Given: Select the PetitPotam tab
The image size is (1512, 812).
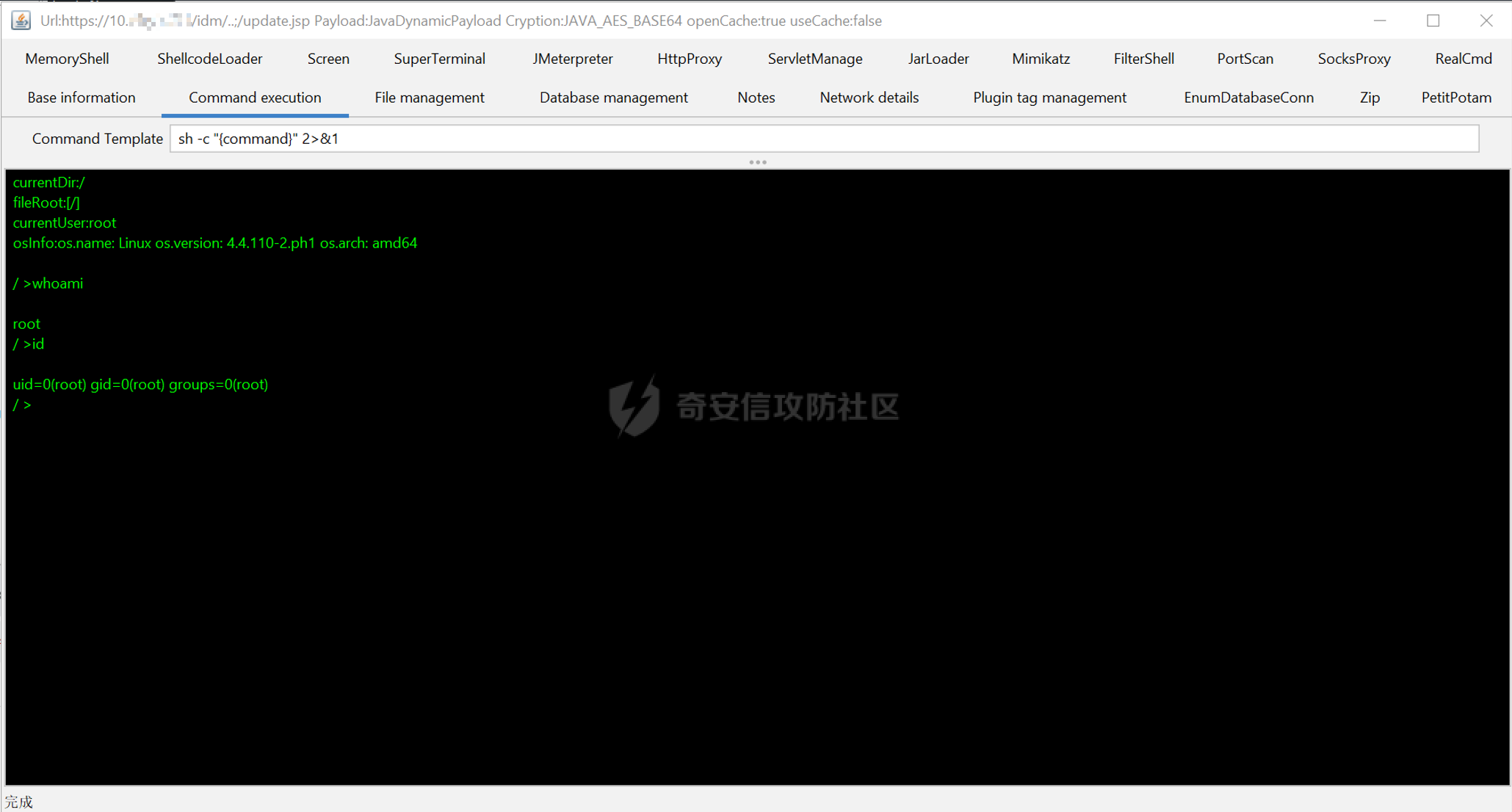Looking at the screenshot, I should pos(1455,98).
